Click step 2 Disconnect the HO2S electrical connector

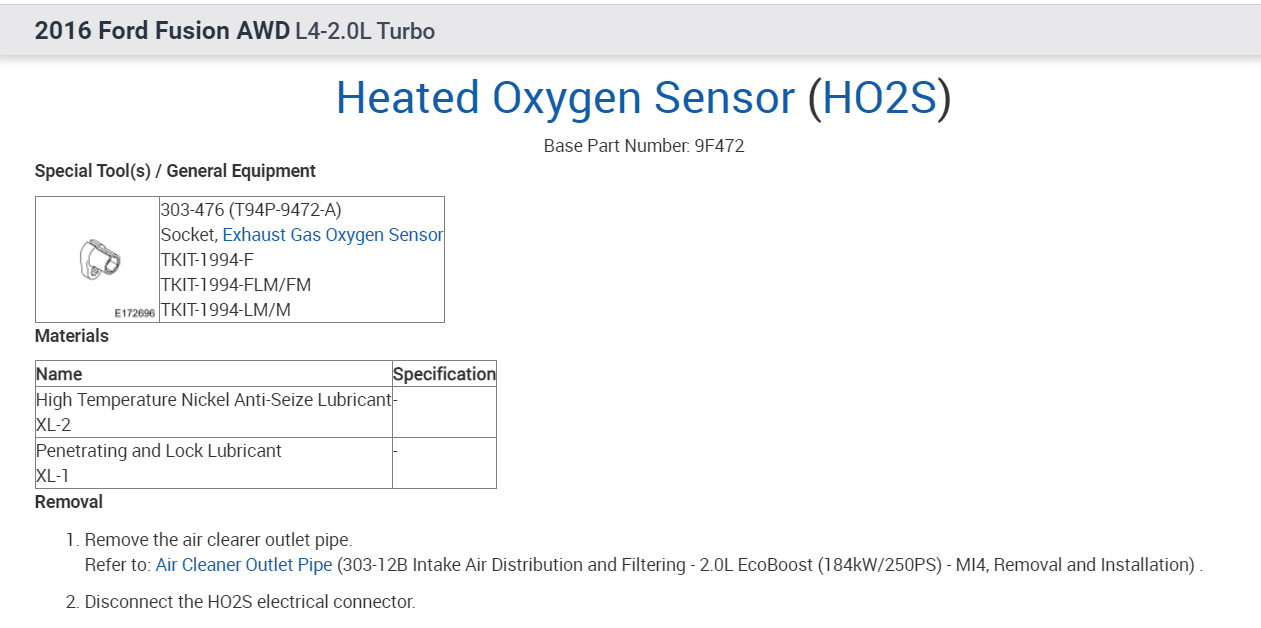[x=250, y=602]
